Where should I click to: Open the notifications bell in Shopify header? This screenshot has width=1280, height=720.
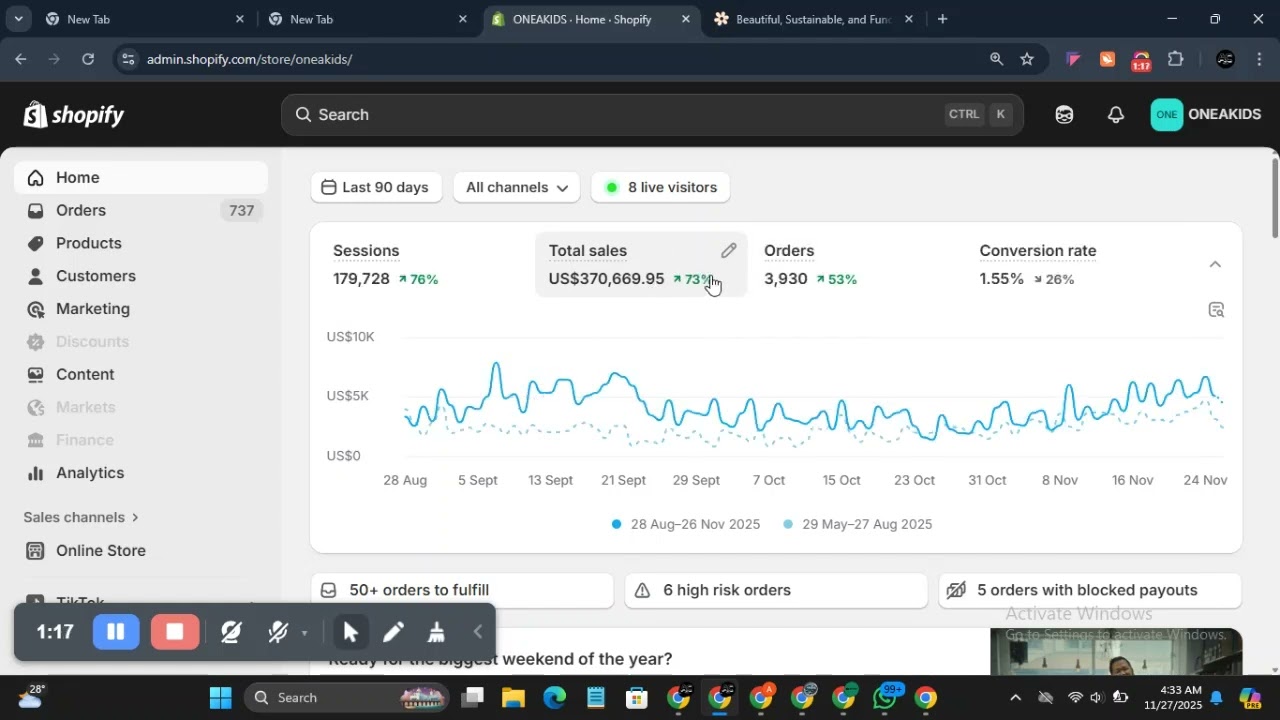(1116, 115)
